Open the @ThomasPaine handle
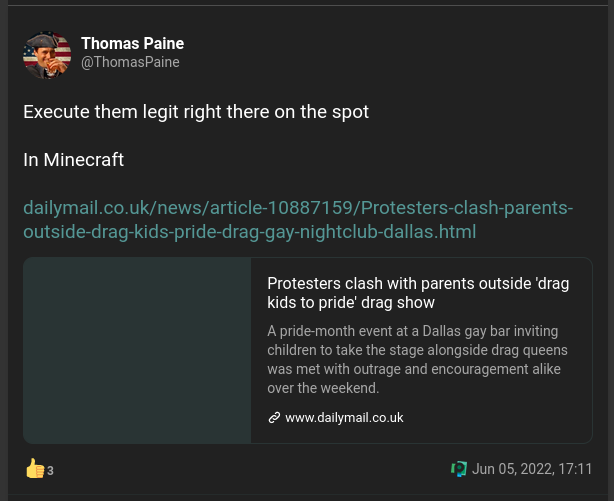614x501 pixels. (x=130, y=62)
